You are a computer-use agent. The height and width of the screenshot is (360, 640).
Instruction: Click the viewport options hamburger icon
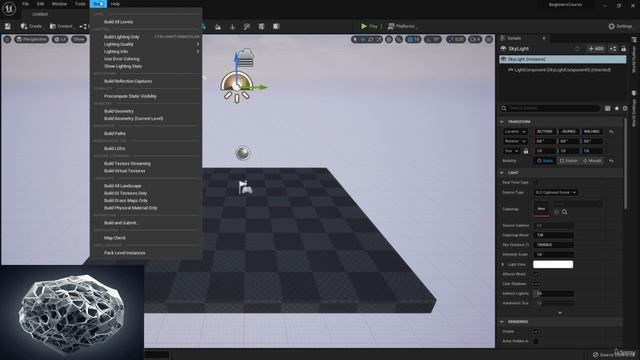(7, 39)
